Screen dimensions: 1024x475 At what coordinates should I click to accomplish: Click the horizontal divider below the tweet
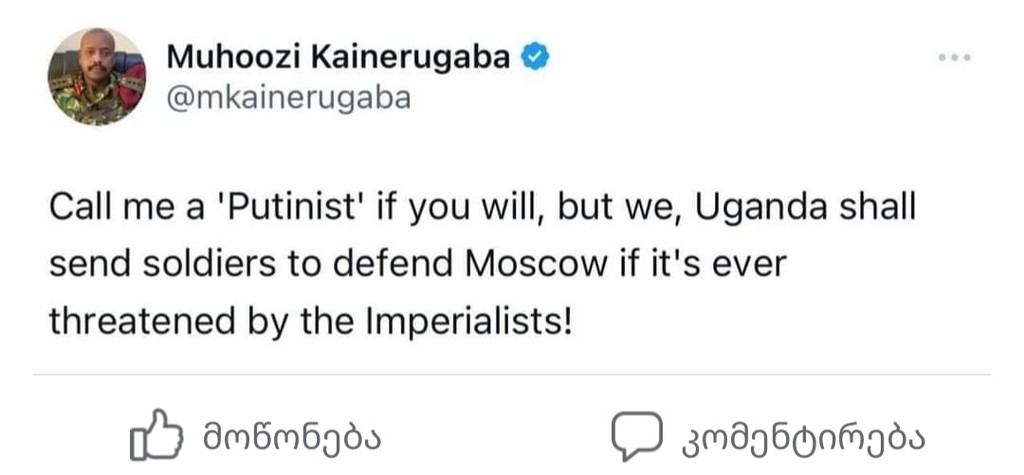click(512, 376)
